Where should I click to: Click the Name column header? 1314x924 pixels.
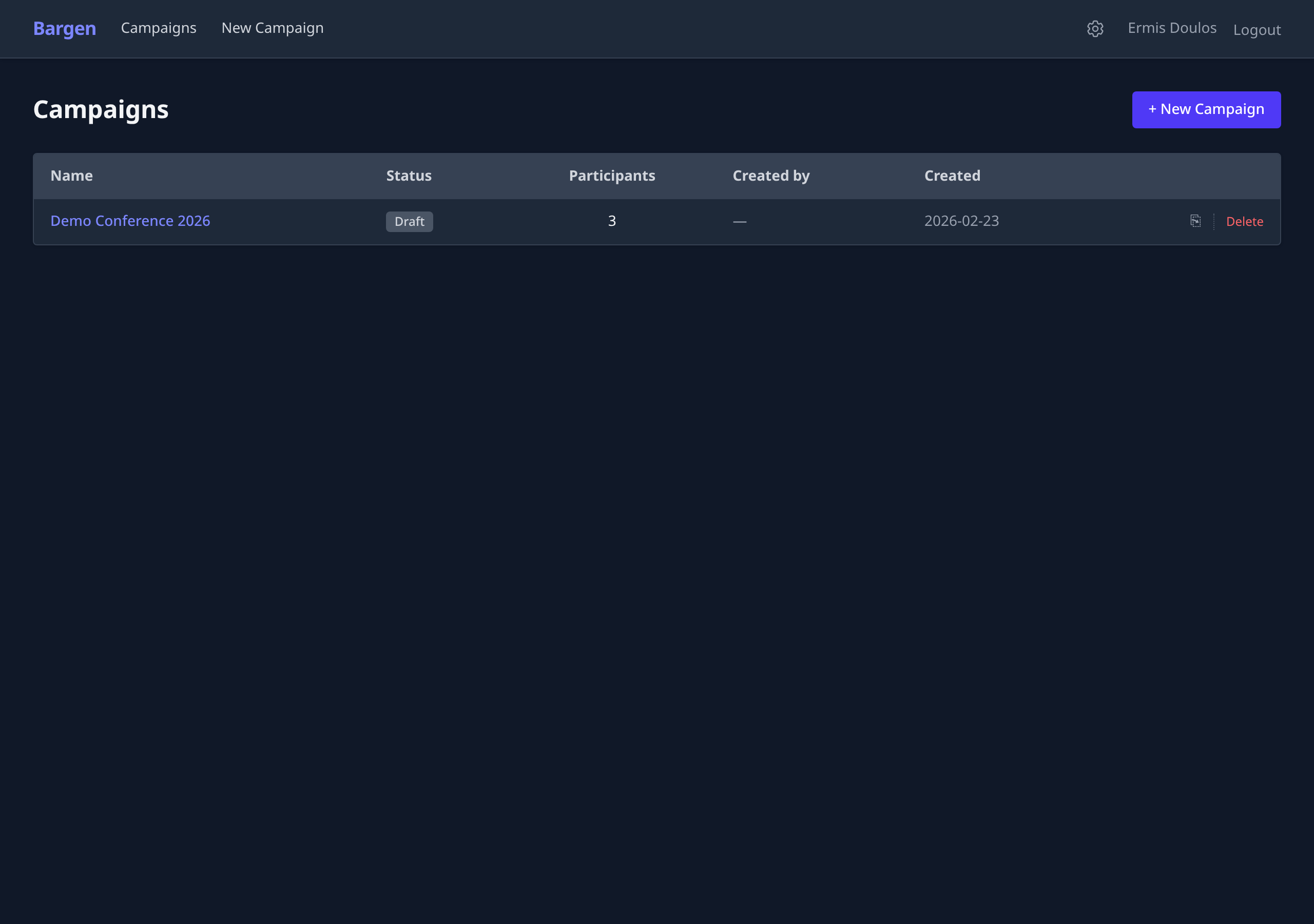point(71,176)
